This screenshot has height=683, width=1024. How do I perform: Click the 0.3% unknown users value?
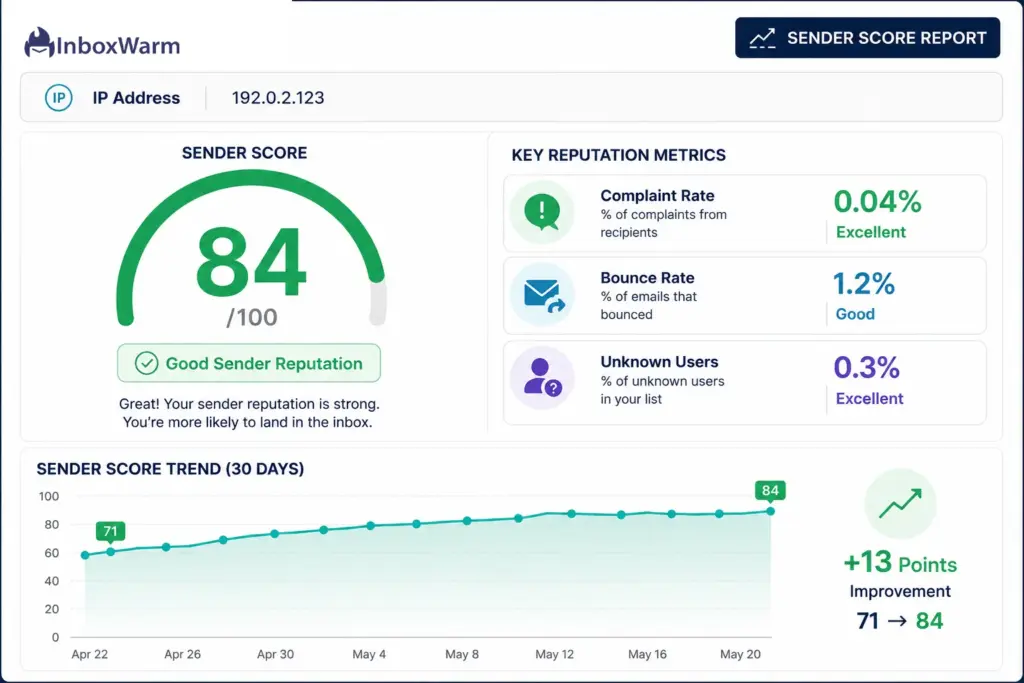click(x=867, y=368)
